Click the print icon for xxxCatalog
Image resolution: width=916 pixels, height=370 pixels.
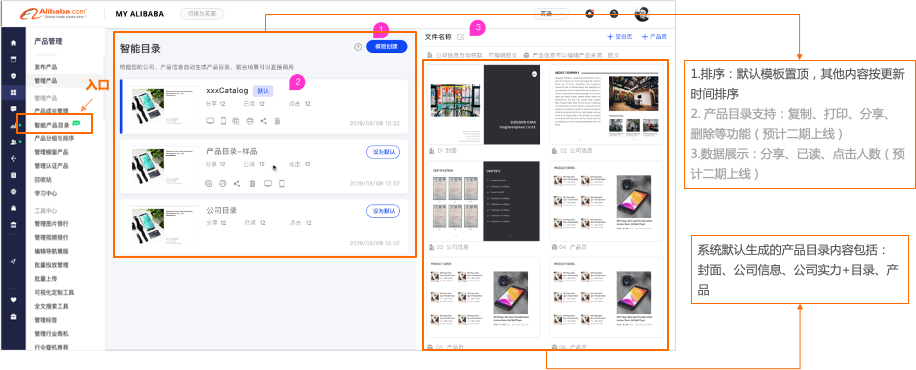click(x=250, y=121)
